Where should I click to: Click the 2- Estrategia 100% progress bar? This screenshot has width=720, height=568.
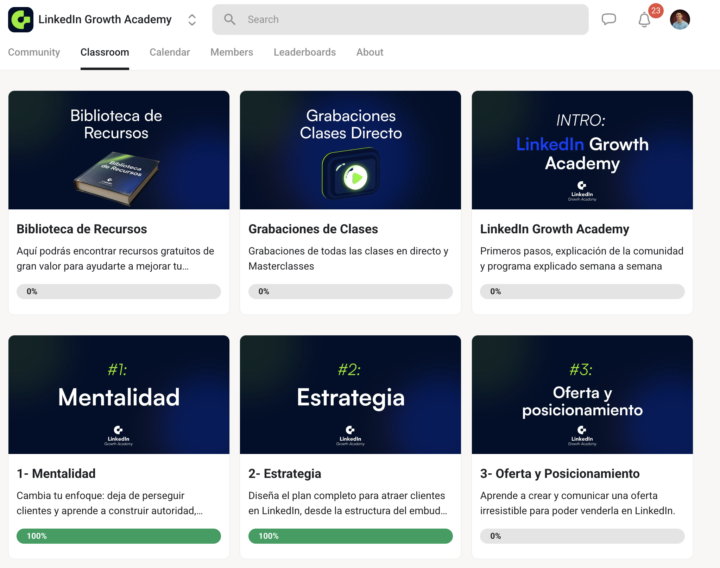tap(350, 536)
